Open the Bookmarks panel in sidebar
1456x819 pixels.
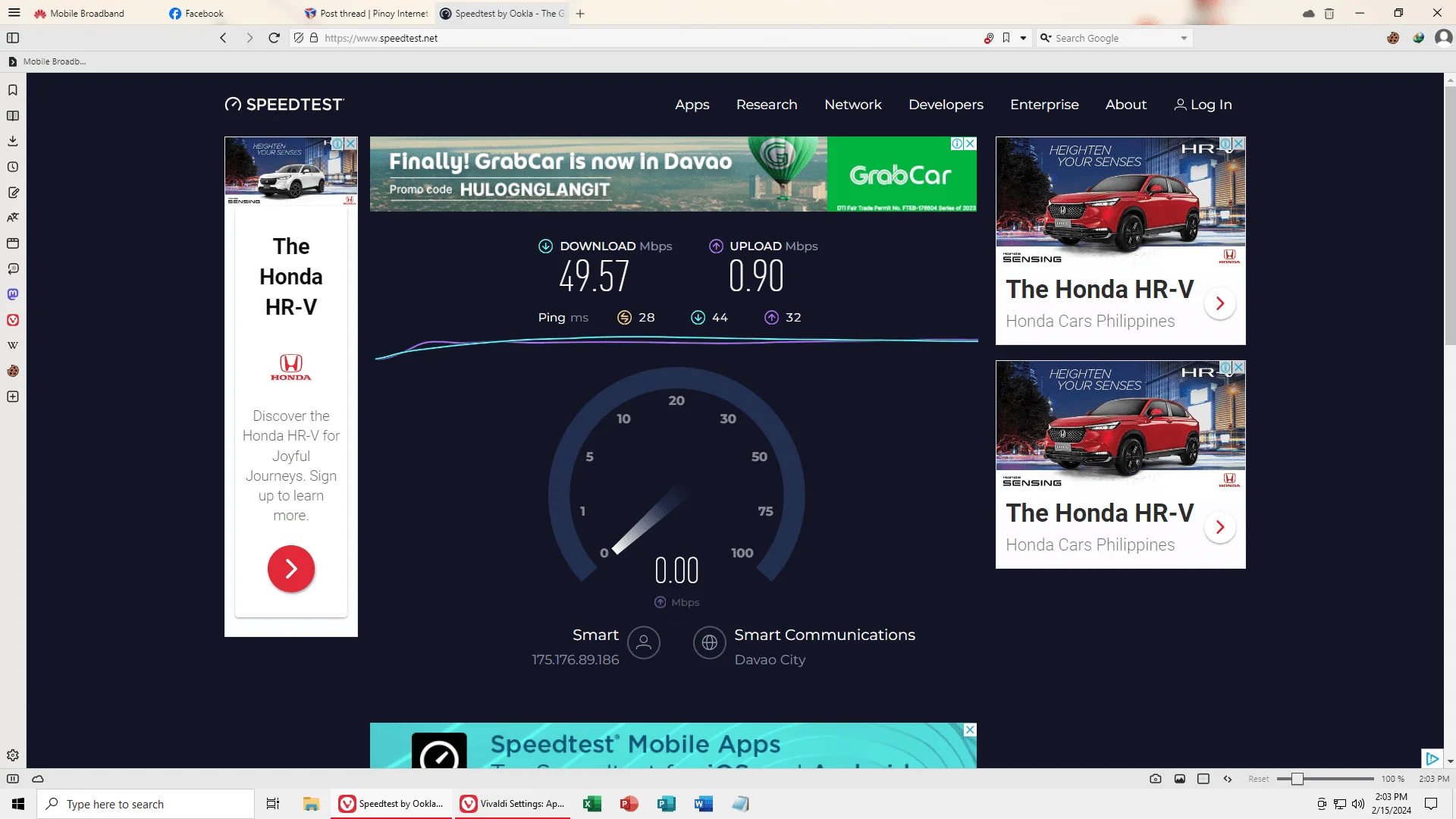13,90
